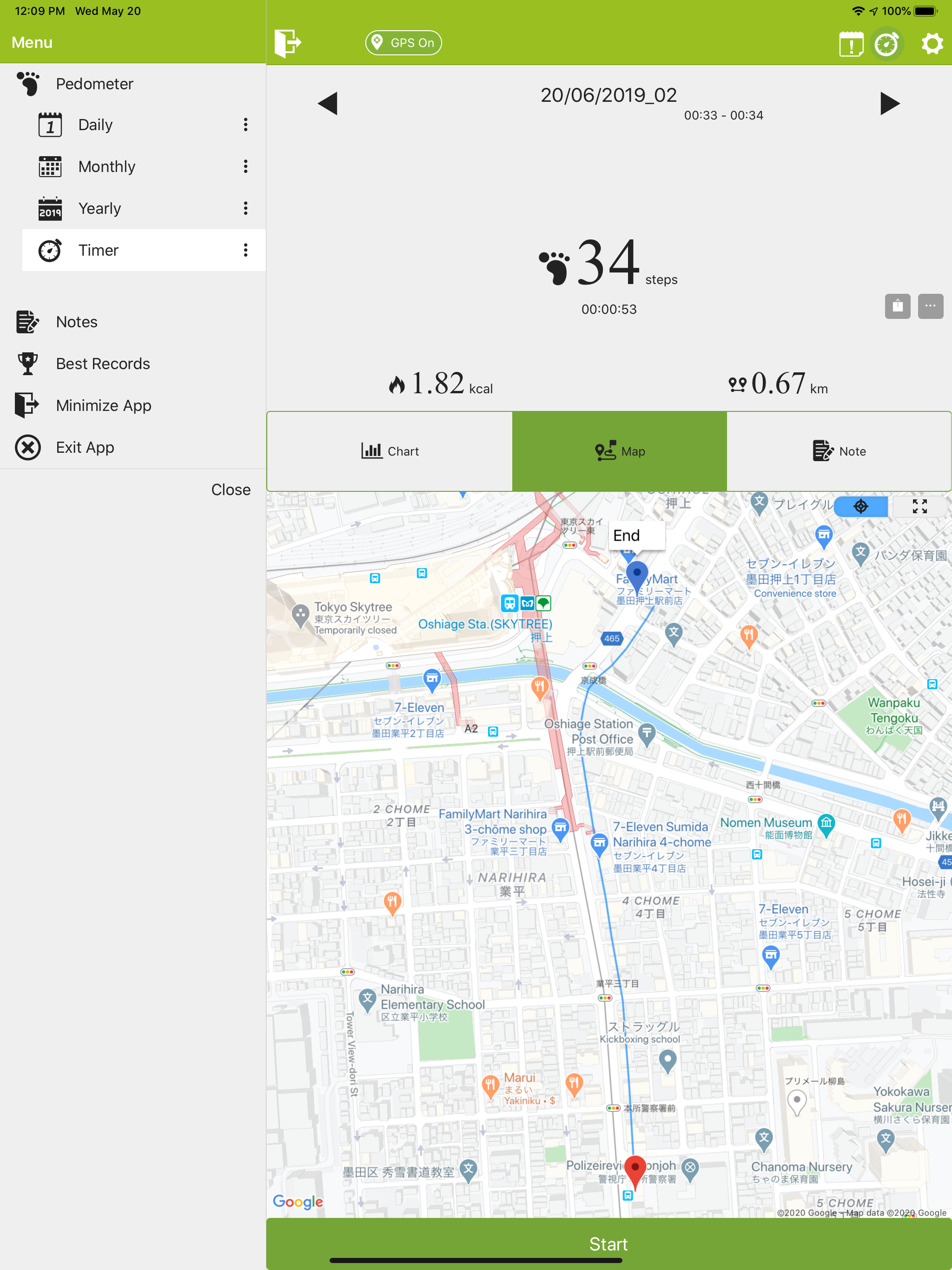The height and width of the screenshot is (1270, 952).
Task: Open the settings gear icon
Action: tap(932, 44)
